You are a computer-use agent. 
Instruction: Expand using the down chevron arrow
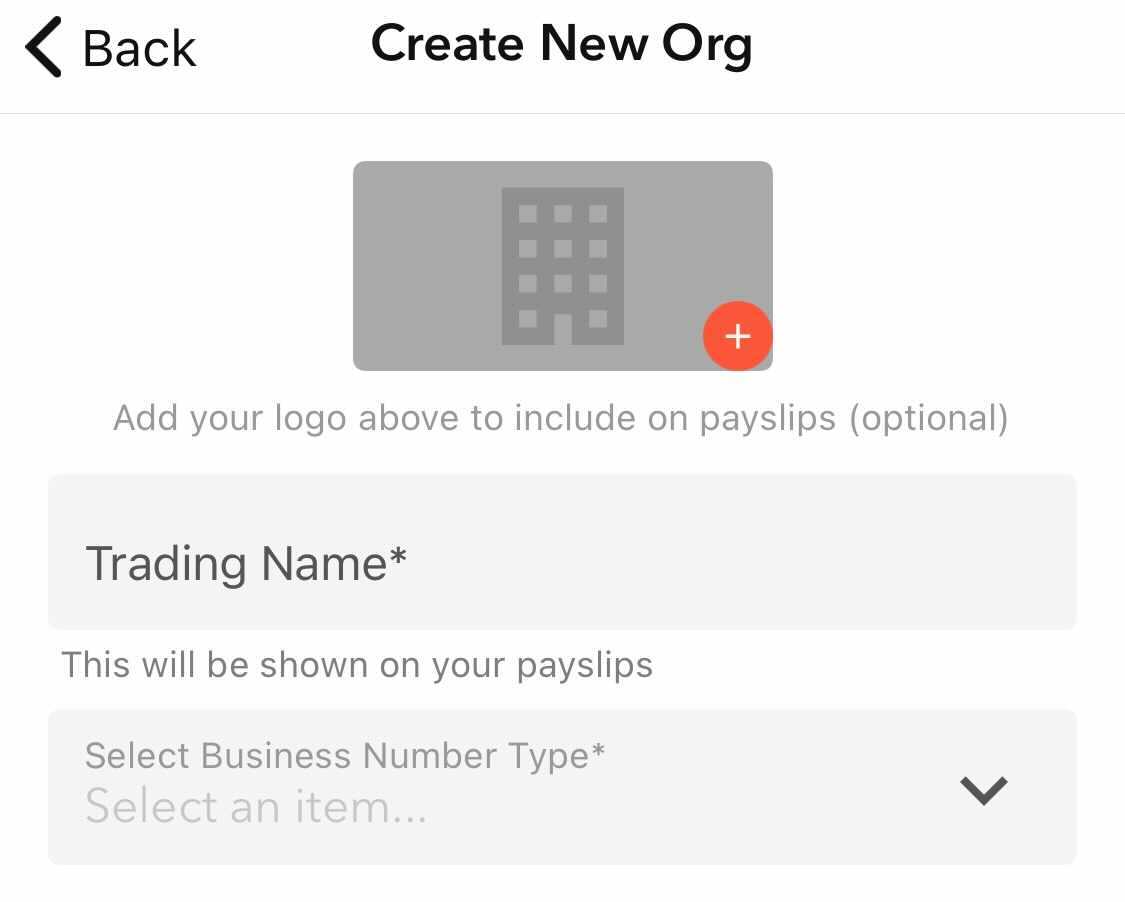tap(983, 790)
